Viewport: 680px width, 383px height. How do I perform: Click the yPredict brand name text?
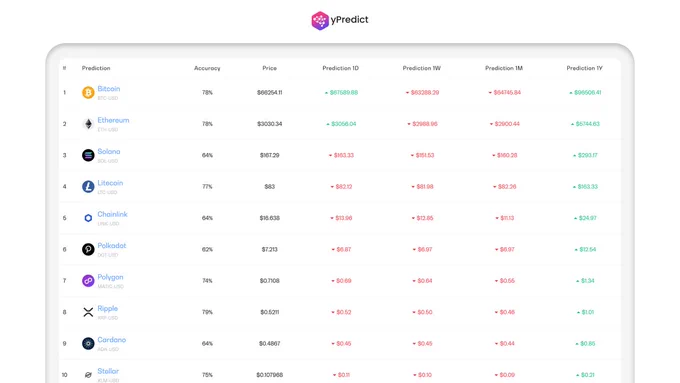click(350, 20)
